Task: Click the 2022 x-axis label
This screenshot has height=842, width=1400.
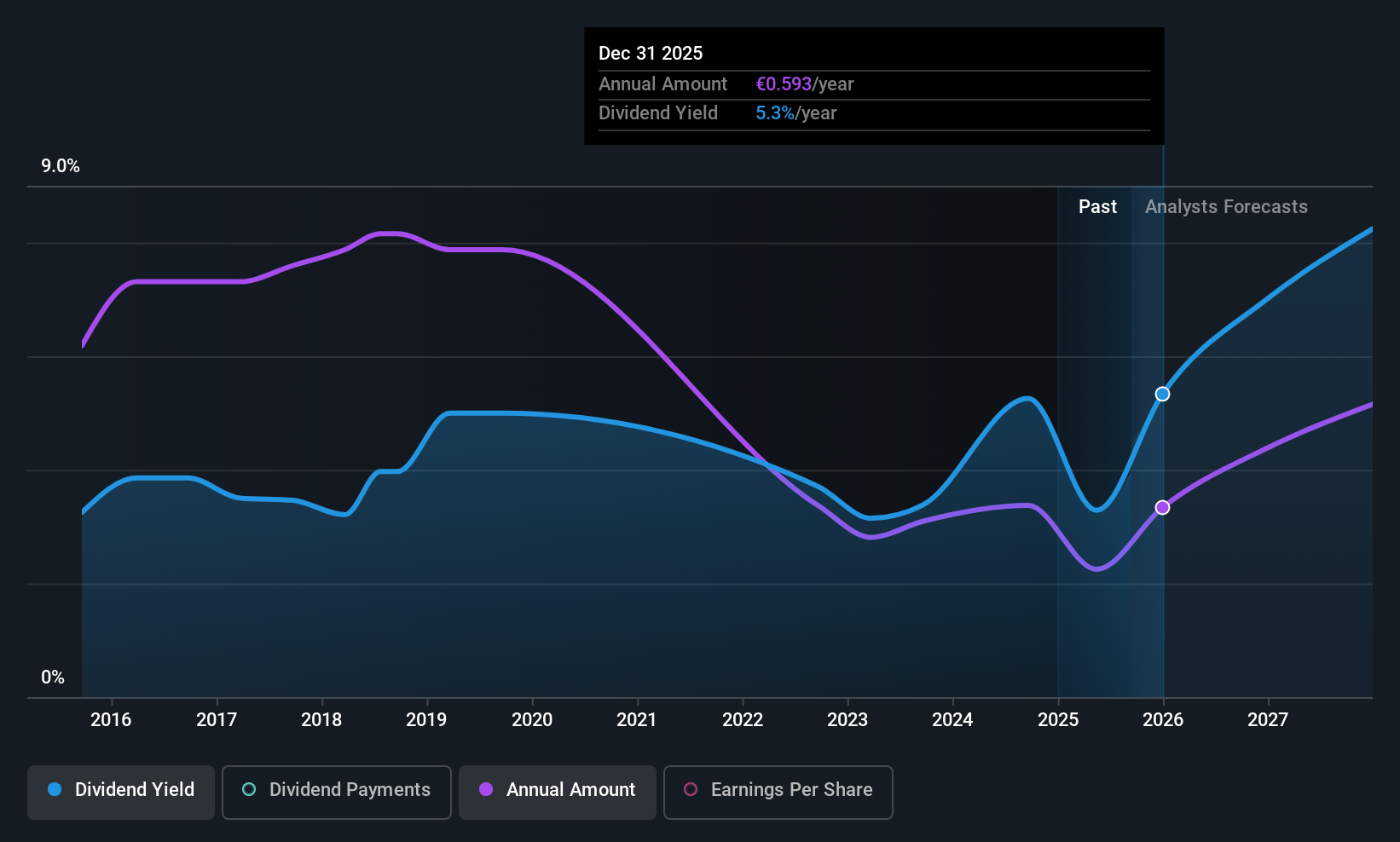Action: click(743, 719)
